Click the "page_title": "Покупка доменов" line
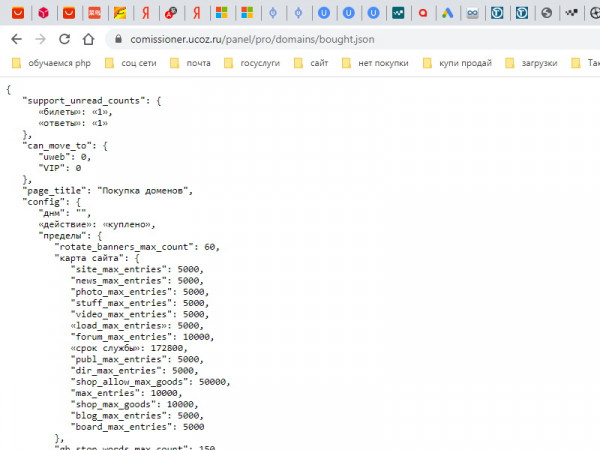The height and width of the screenshot is (450, 600). click(x=107, y=191)
